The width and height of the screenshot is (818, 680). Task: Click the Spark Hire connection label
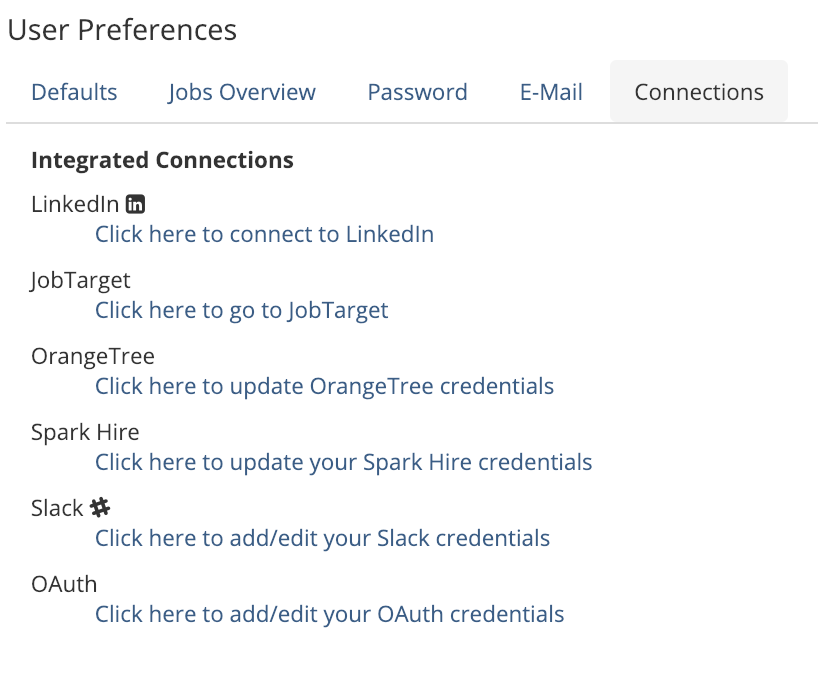(85, 433)
